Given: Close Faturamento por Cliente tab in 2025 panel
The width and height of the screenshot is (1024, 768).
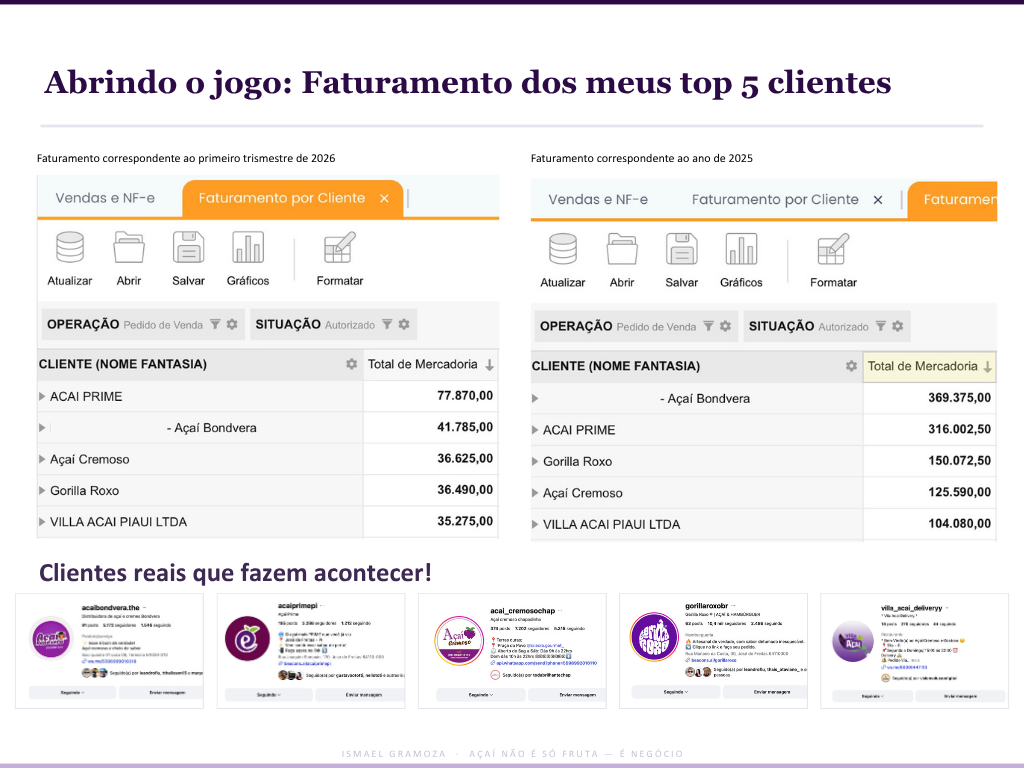Looking at the screenshot, I should [x=878, y=200].
